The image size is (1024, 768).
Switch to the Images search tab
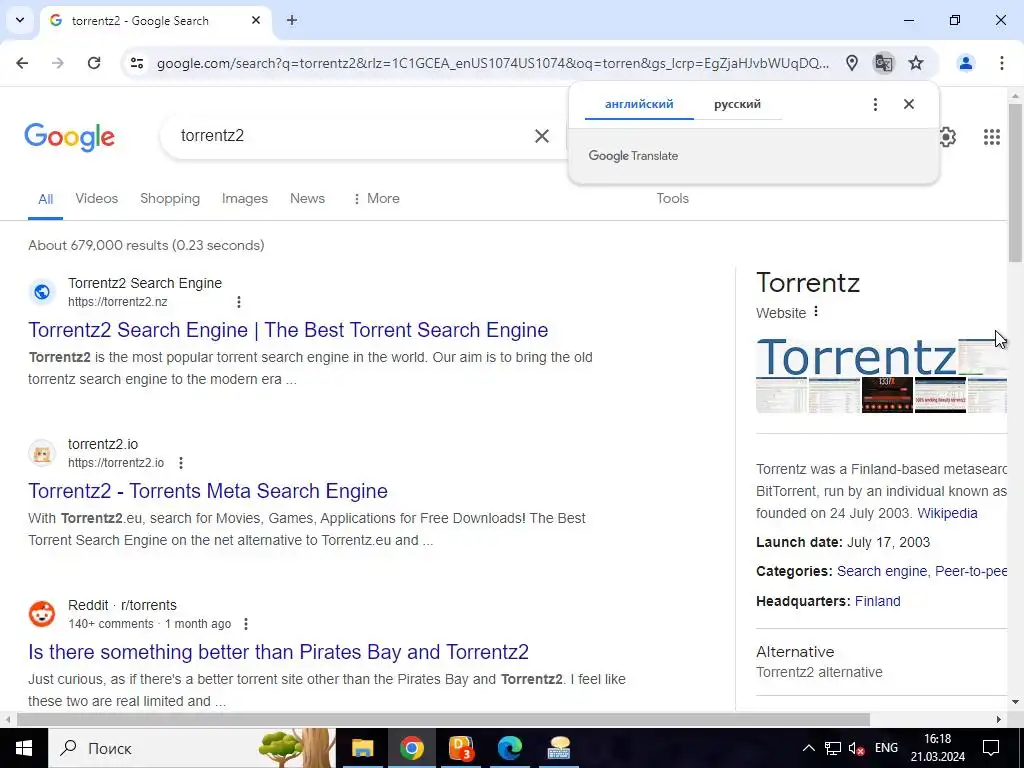click(x=245, y=199)
